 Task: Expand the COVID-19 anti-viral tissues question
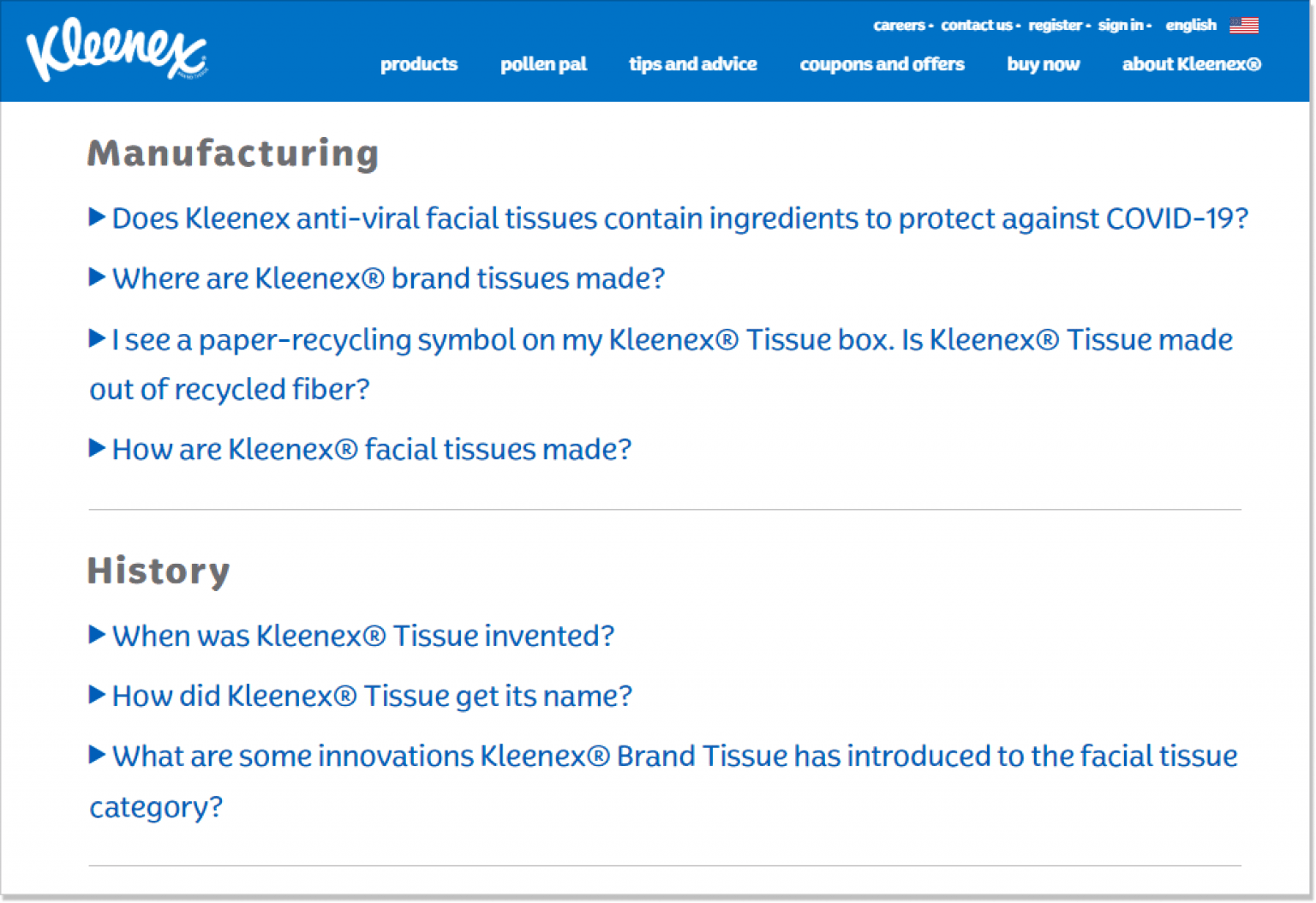tap(679, 218)
